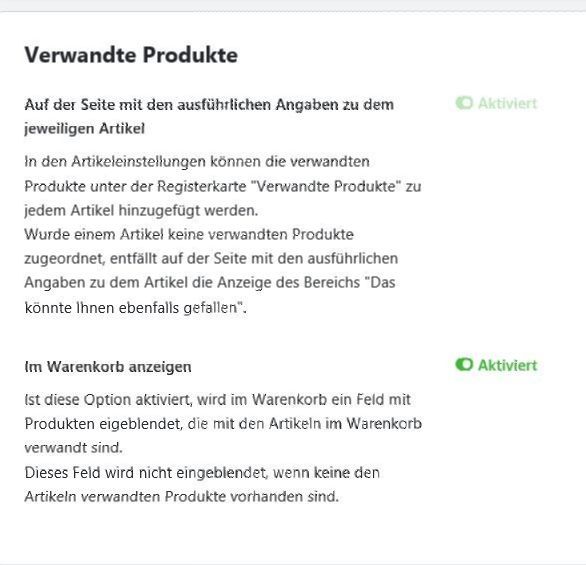Viewport: 586px width, 565px height.
Task: Click the line 'verwandt sind.'
Action: (74, 447)
